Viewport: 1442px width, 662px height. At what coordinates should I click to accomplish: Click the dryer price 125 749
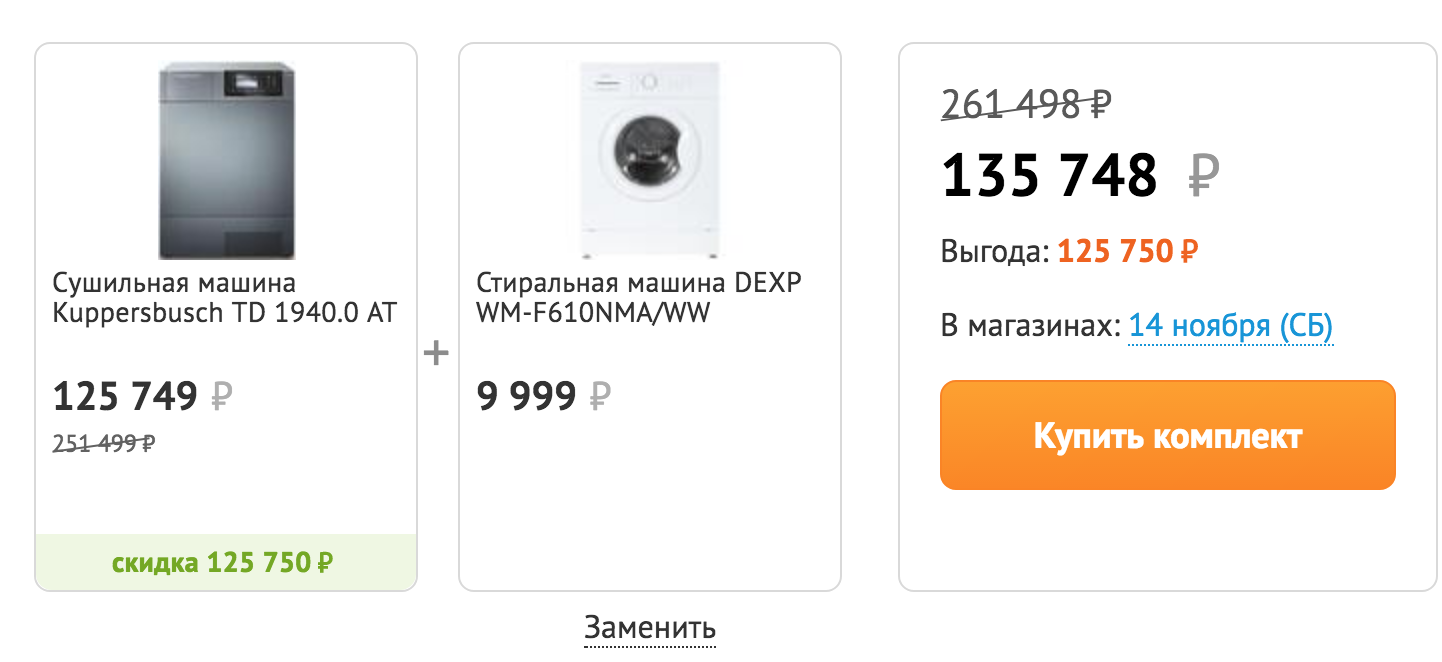(x=125, y=398)
